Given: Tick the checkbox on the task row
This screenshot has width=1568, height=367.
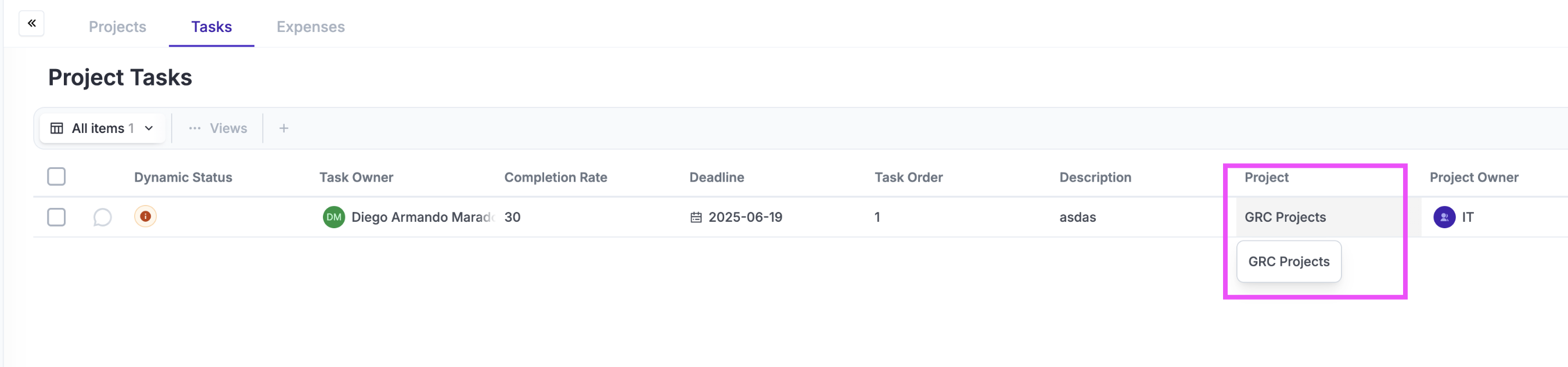Looking at the screenshot, I should tap(56, 217).
